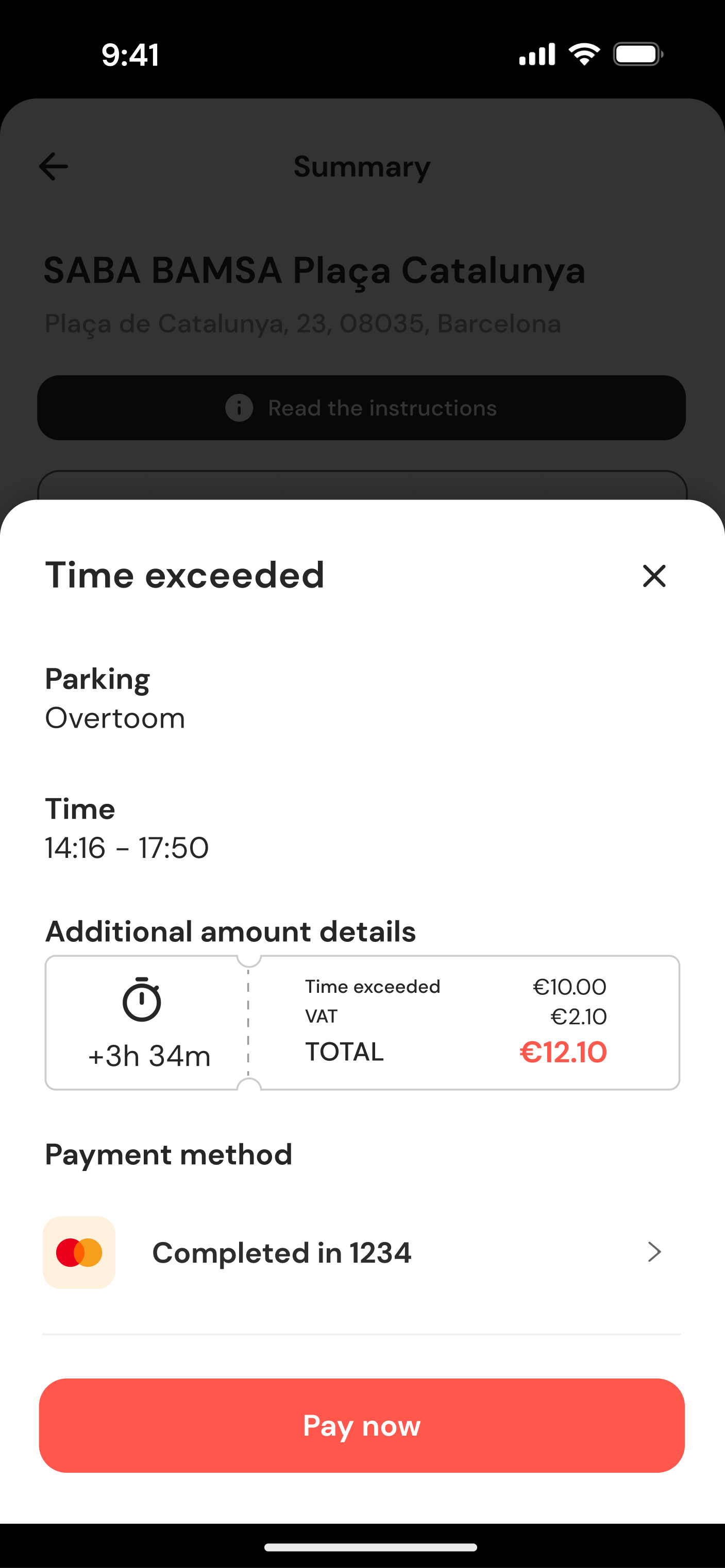This screenshot has width=725, height=1568.
Task: Tap the Summary page title
Action: tap(362, 167)
